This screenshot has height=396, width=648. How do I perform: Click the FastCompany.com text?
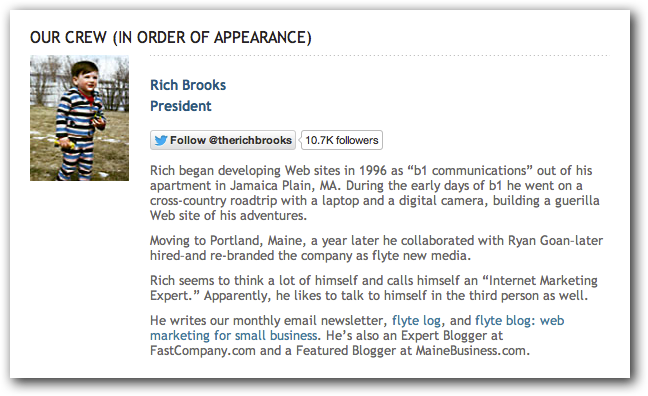click(203, 351)
